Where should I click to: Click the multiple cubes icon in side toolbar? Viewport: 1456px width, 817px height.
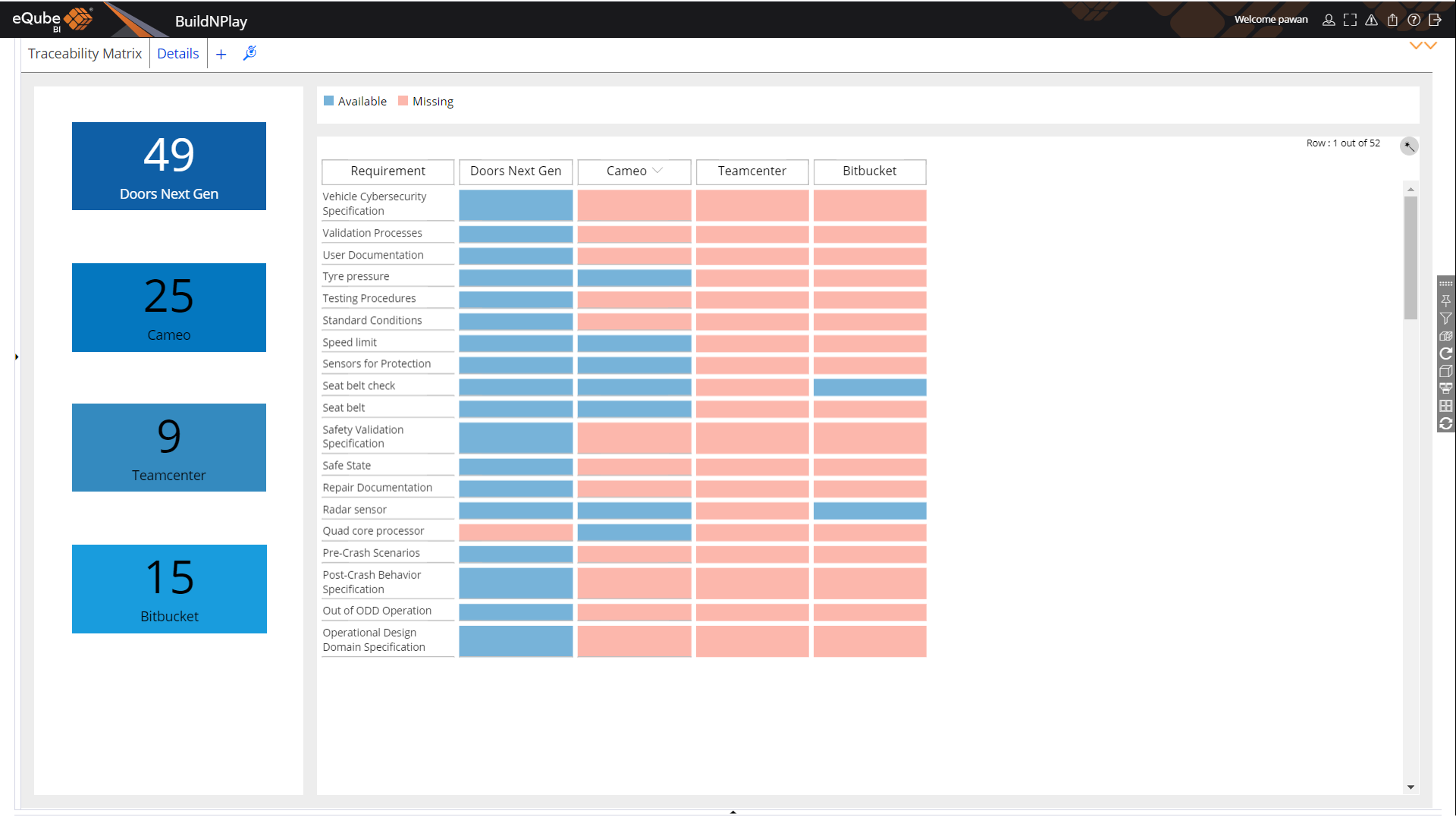coord(1446,336)
